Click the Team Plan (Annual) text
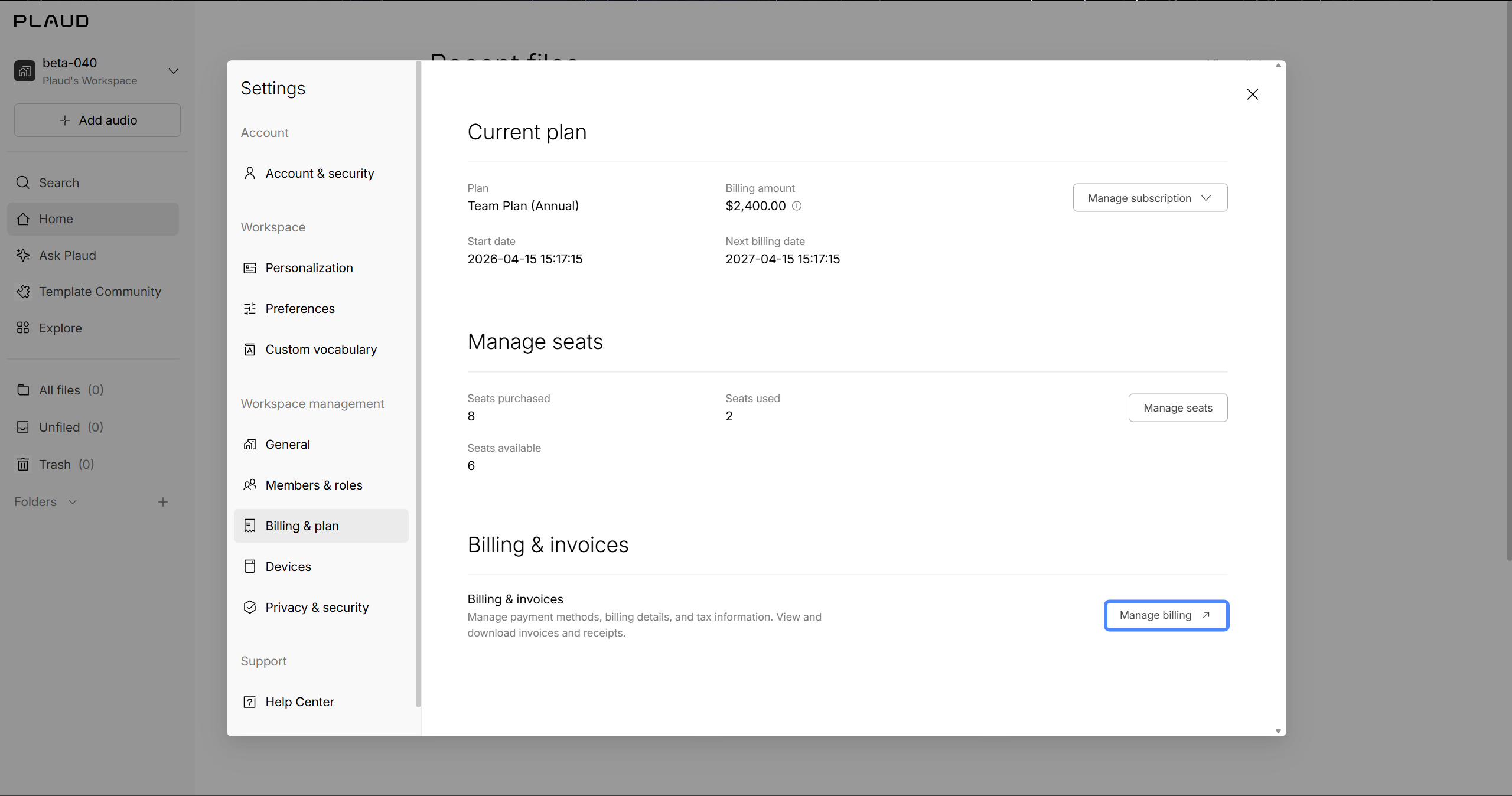The width and height of the screenshot is (1512, 796). [523, 206]
